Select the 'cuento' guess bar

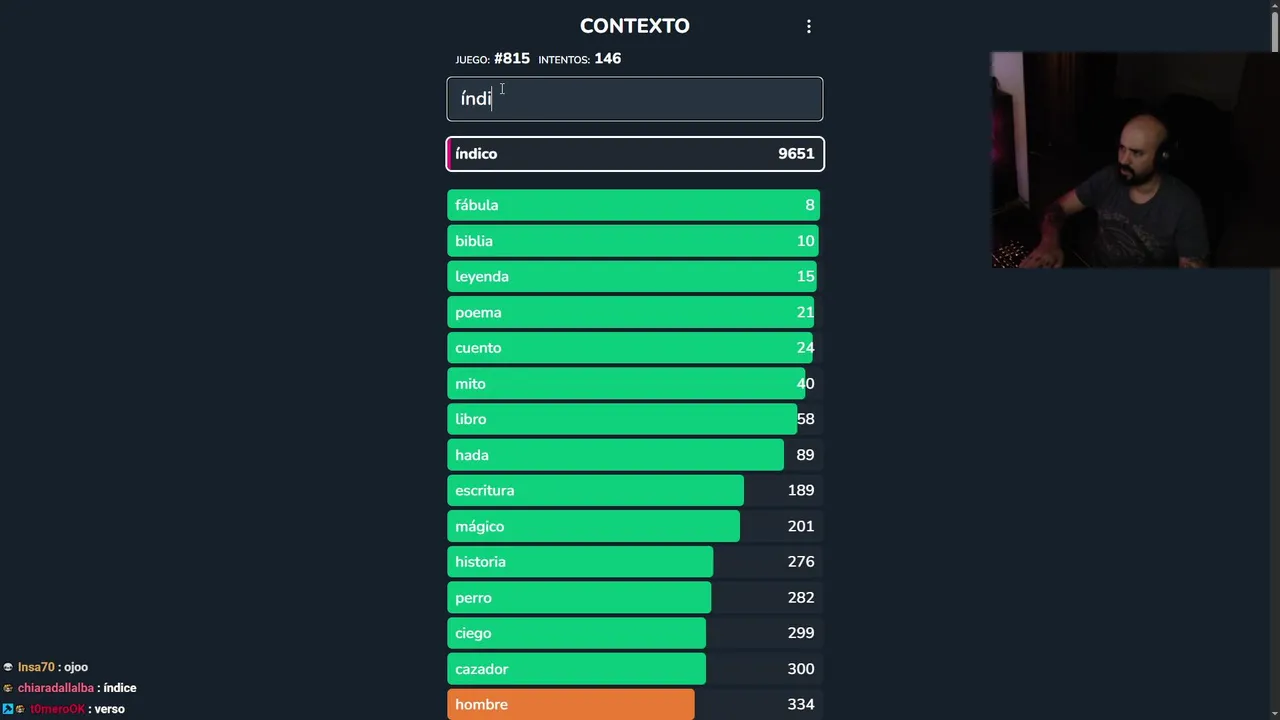(x=634, y=348)
